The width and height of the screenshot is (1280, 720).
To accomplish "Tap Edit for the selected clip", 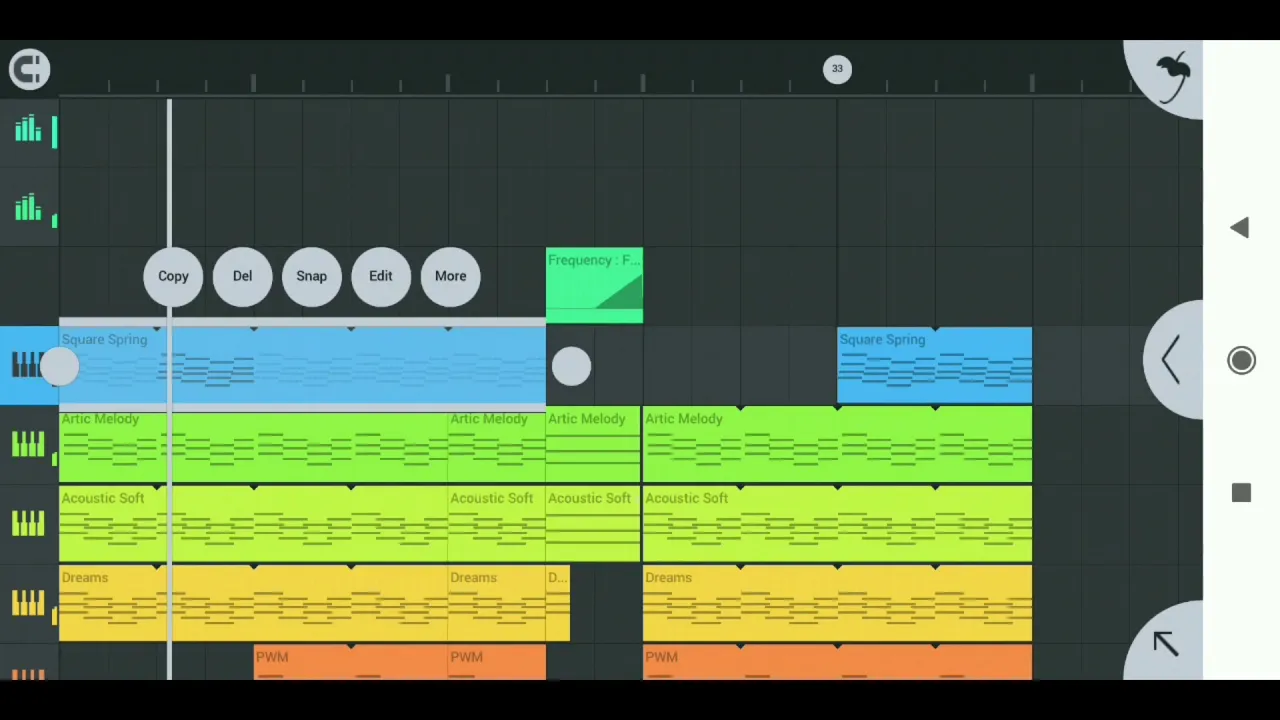I will (x=381, y=276).
